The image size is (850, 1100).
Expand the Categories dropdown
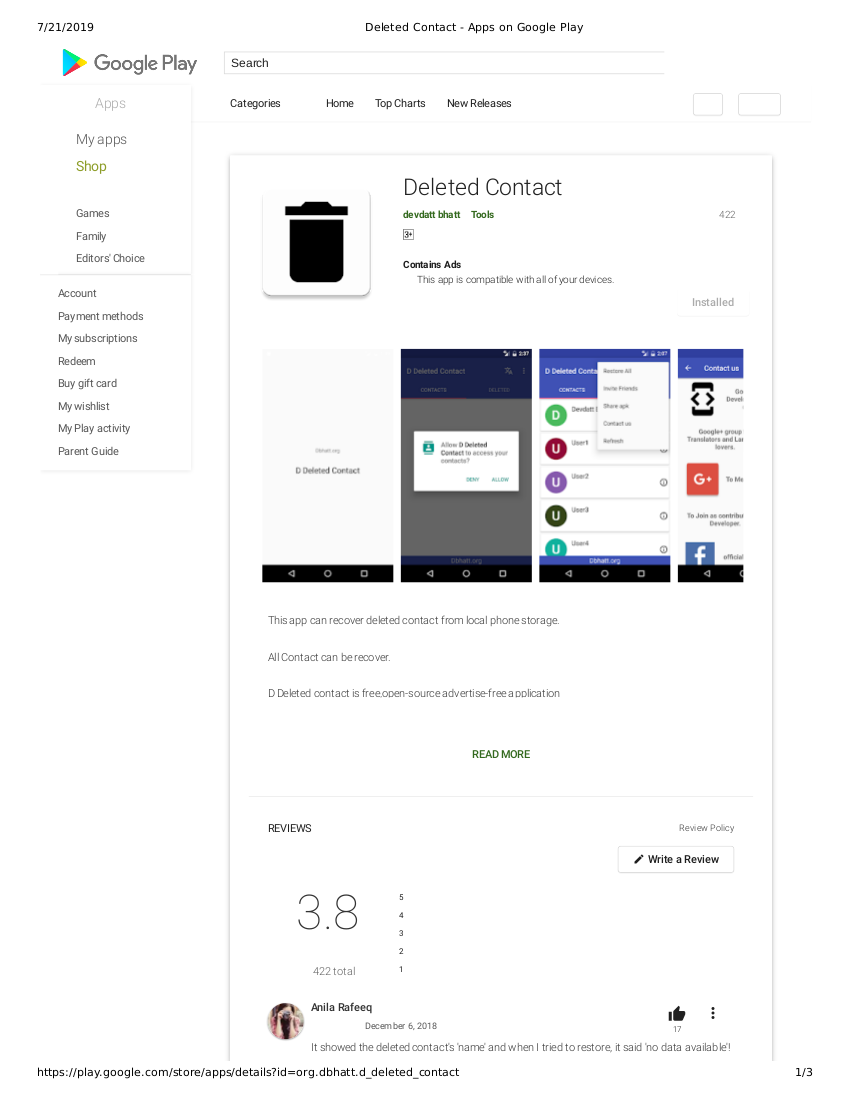point(255,104)
